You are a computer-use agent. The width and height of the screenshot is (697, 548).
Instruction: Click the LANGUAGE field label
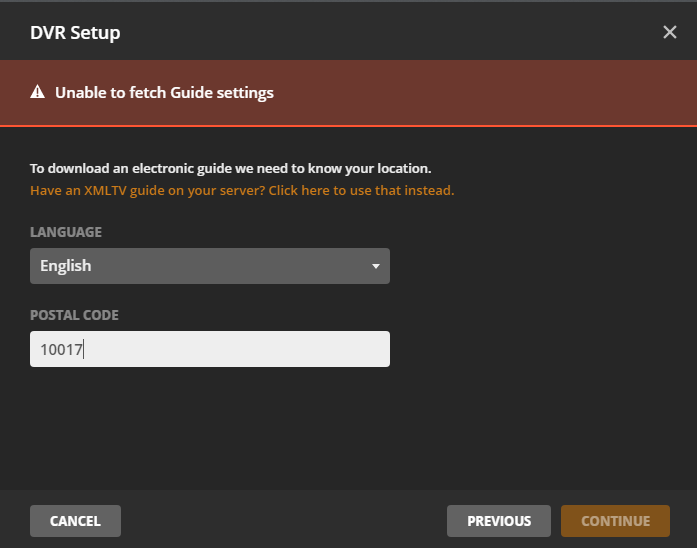(66, 232)
